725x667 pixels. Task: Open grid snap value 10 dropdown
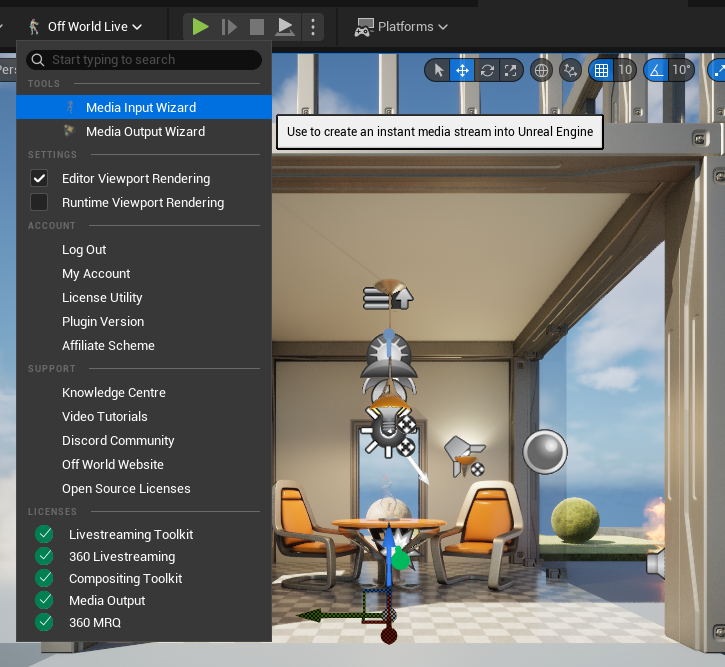625,70
